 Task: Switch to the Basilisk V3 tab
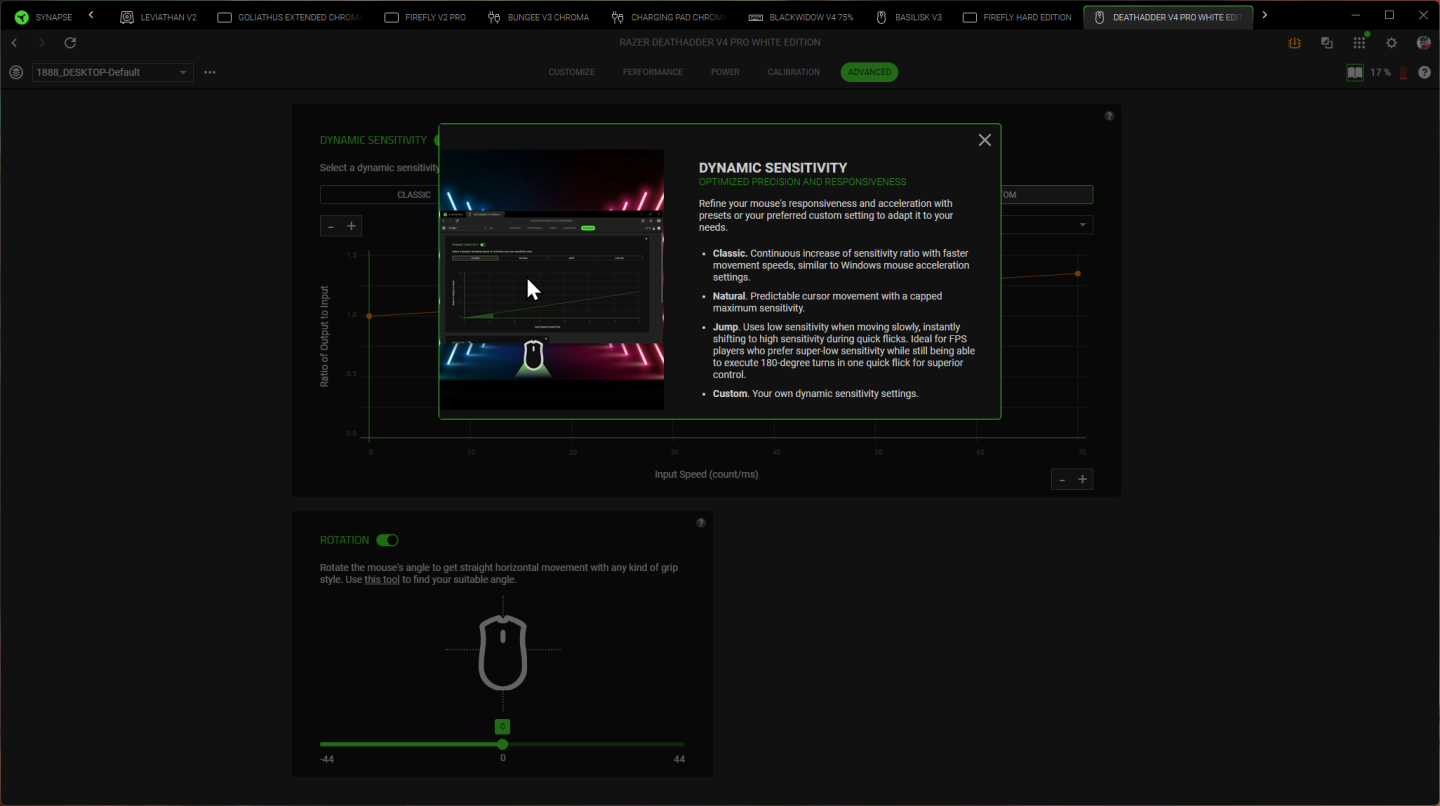(908, 17)
